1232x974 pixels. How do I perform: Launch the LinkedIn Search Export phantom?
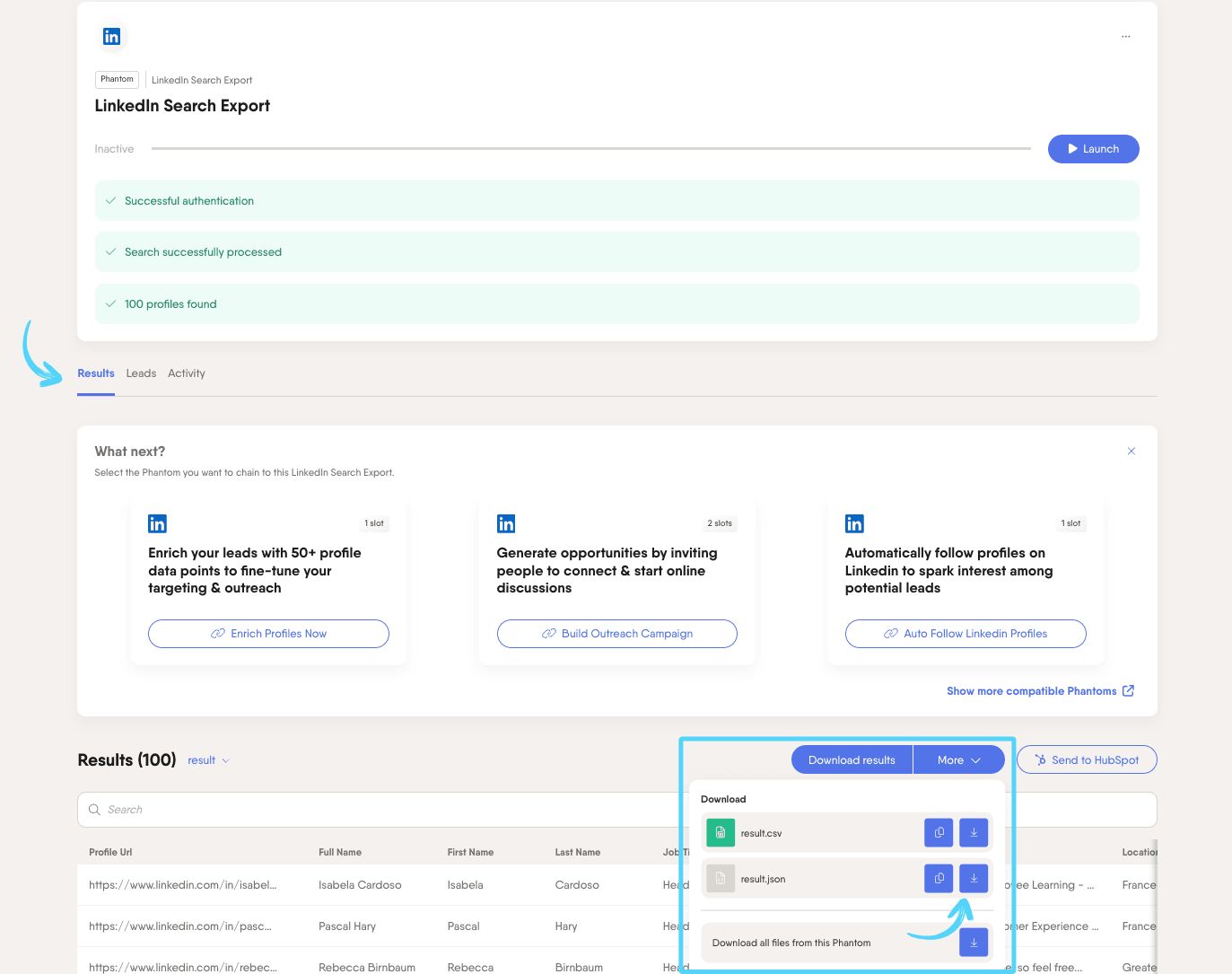(1093, 149)
